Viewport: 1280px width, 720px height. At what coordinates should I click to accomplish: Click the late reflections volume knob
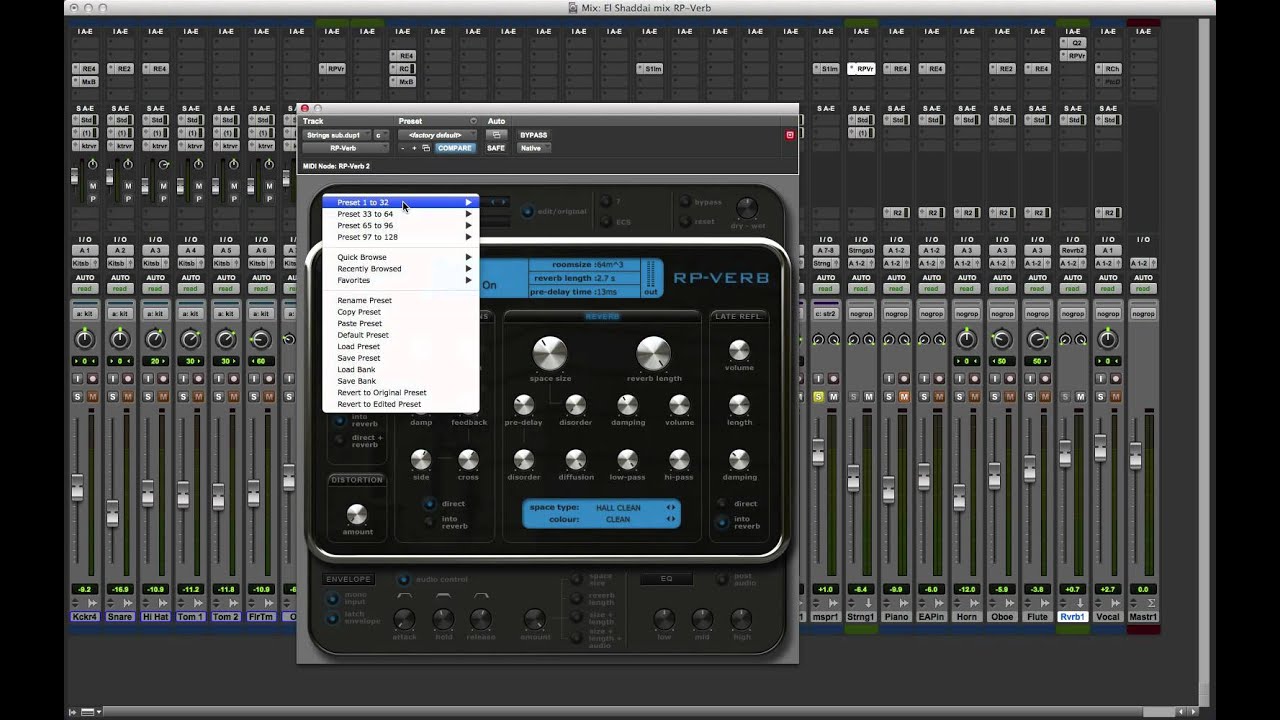click(739, 350)
